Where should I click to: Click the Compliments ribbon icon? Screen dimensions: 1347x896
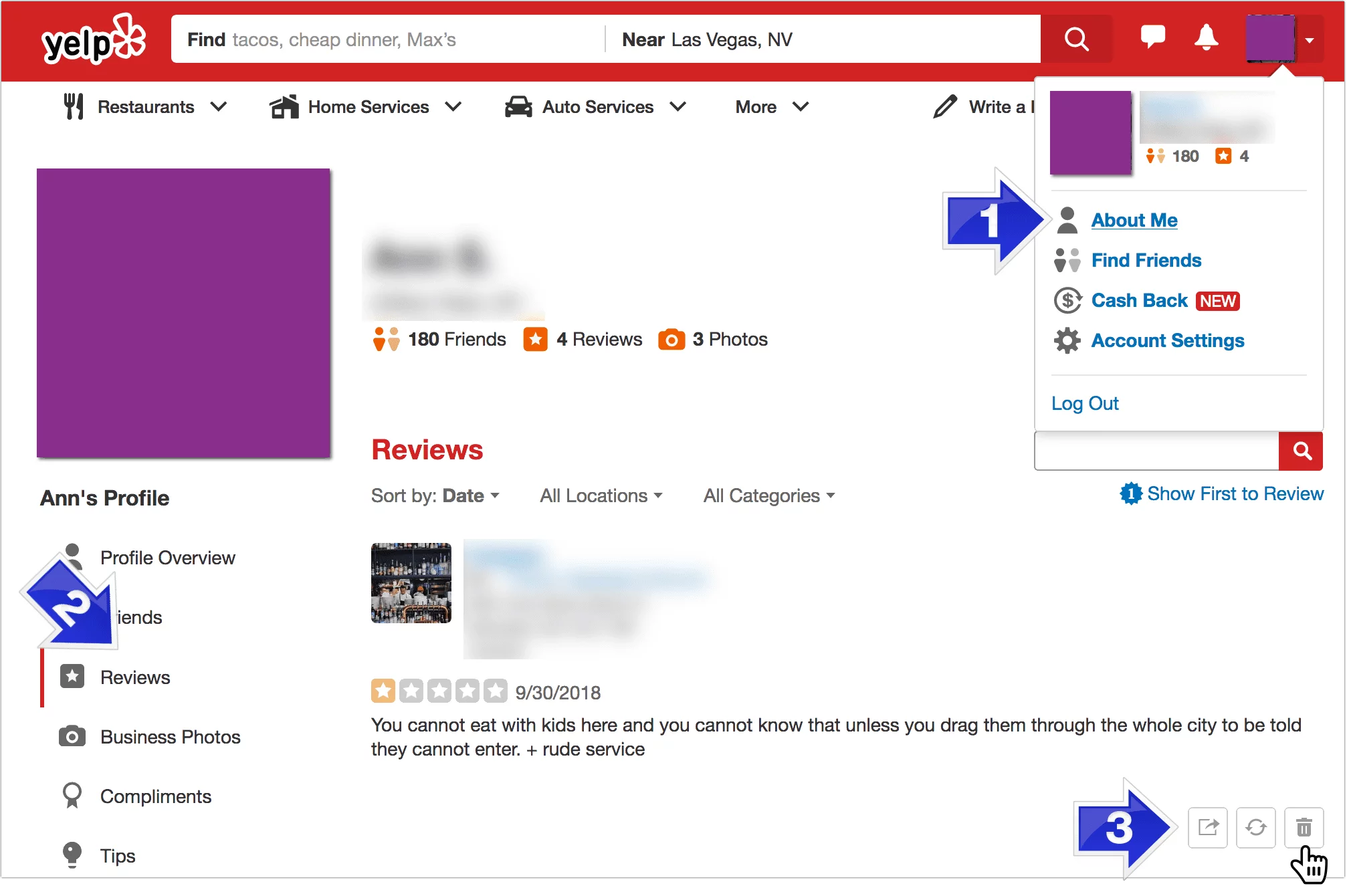tap(72, 796)
